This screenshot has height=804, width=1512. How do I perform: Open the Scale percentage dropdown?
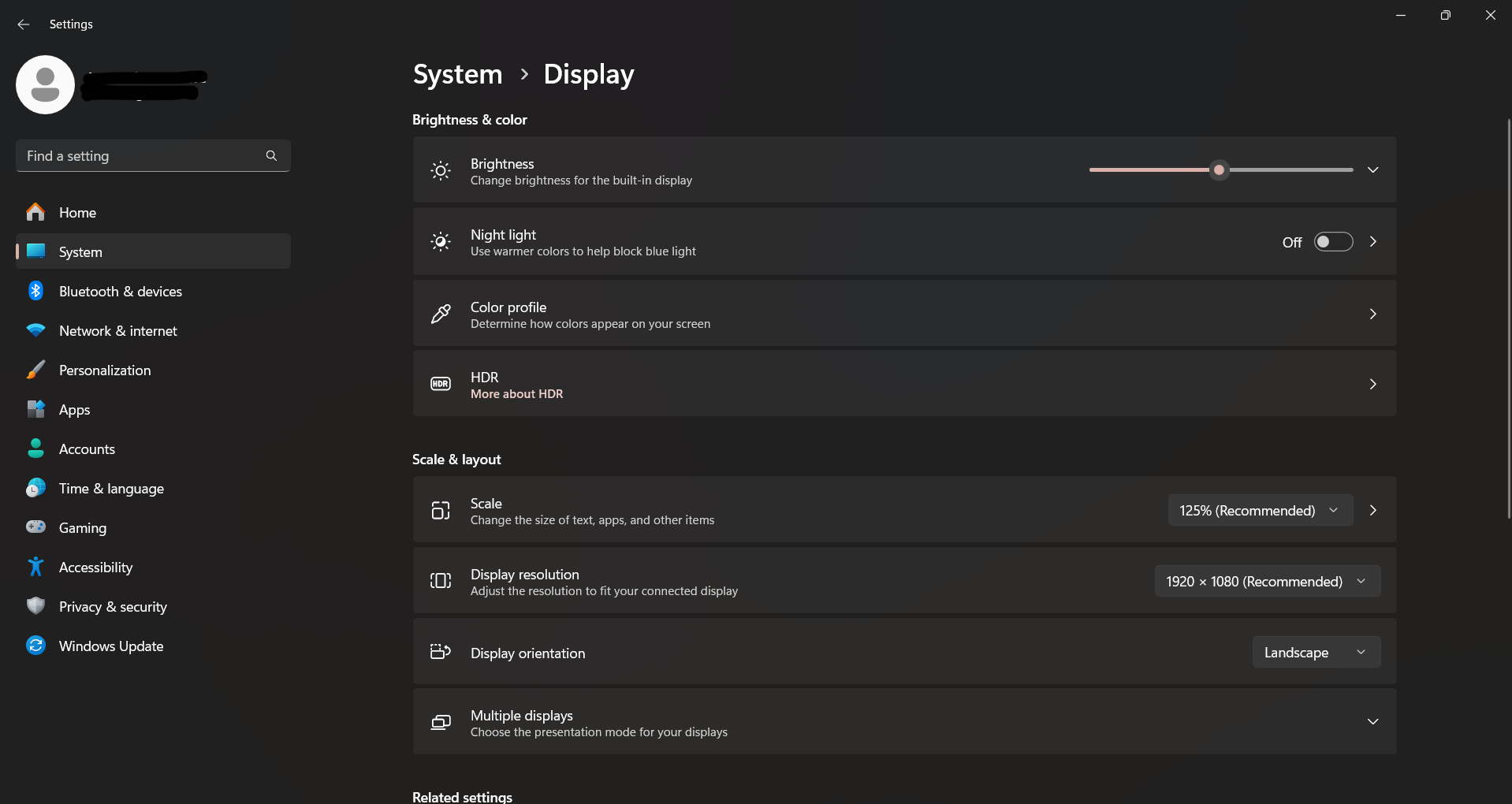coord(1259,510)
